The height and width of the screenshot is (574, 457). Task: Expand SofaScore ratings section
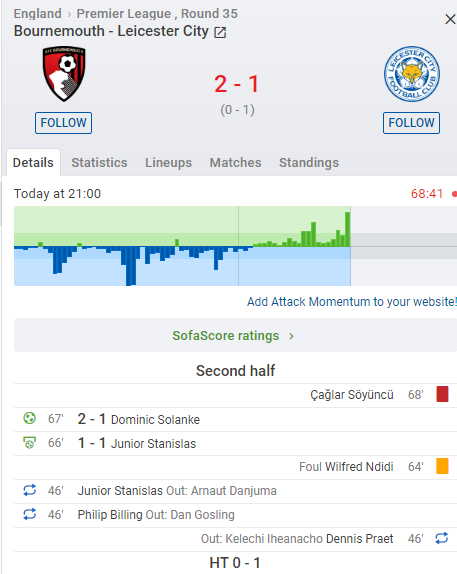click(x=235, y=335)
